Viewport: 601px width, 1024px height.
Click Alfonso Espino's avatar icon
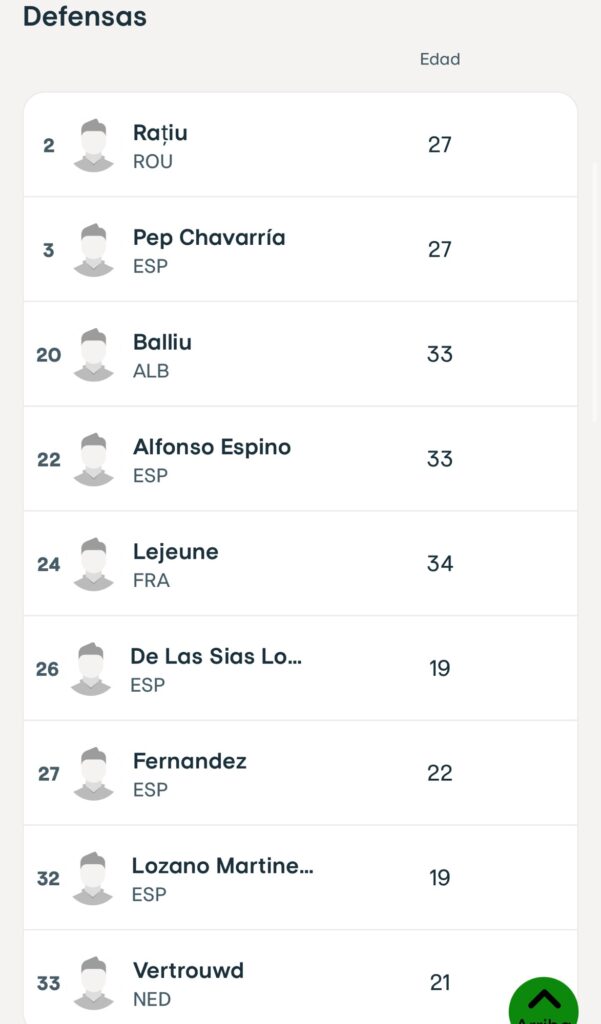93,460
